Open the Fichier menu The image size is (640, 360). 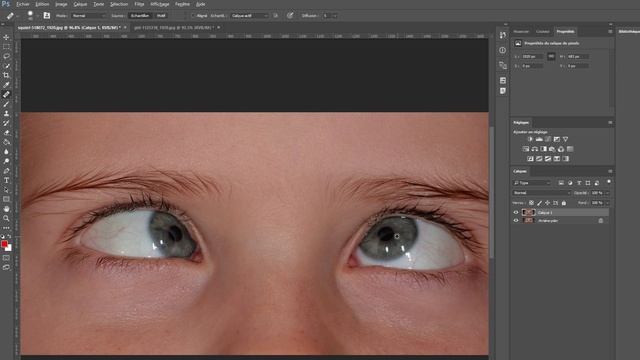pos(22,4)
